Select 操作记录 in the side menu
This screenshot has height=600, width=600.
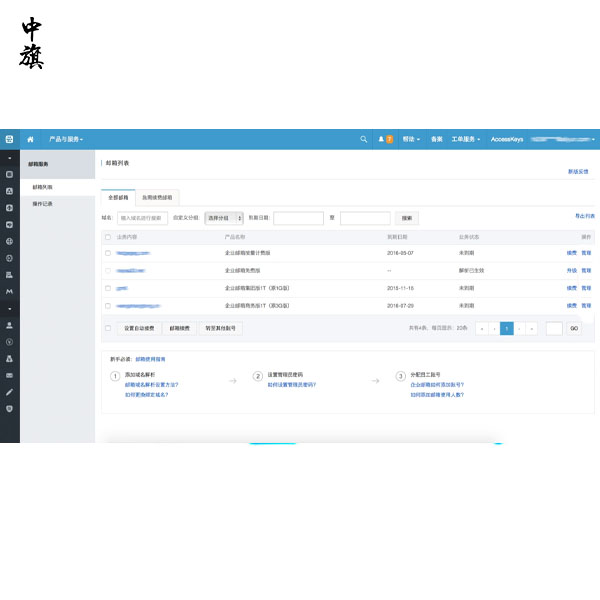pyautogui.click(x=43, y=203)
